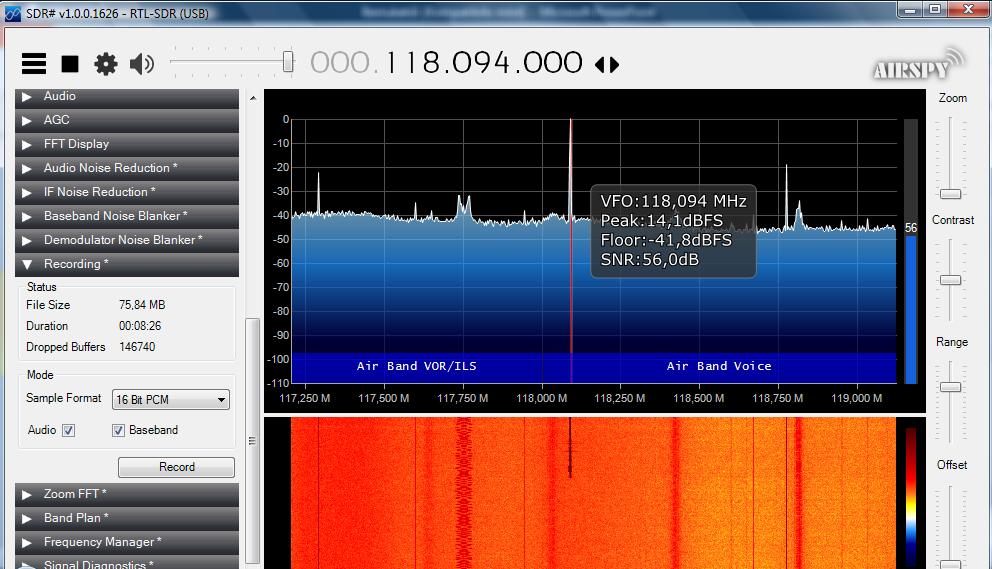Adjust the Zoom slider handle
The width and height of the screenshot is (992, 569).
tap(950, 194)
